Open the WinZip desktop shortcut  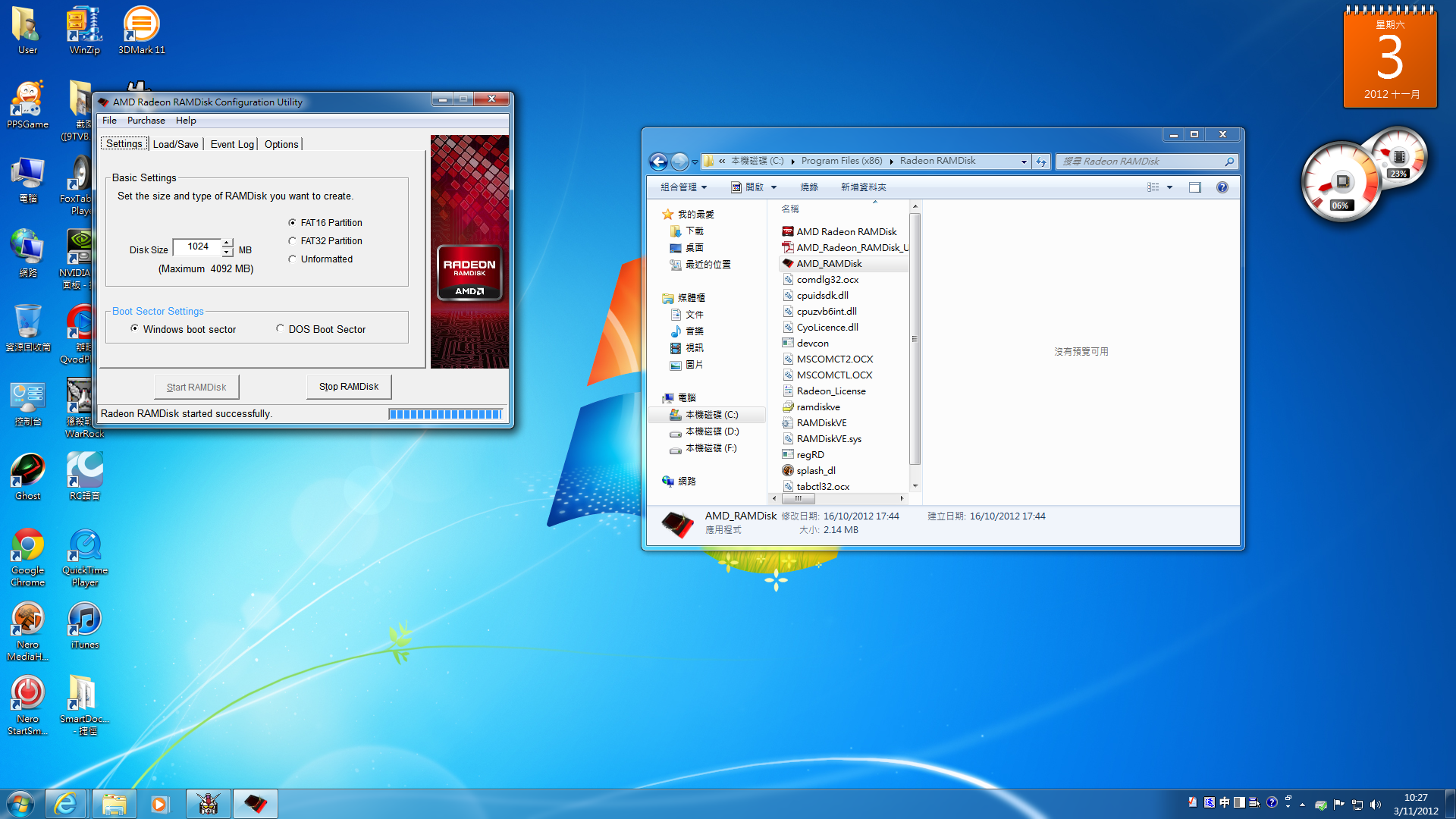(x=84, y=30)
